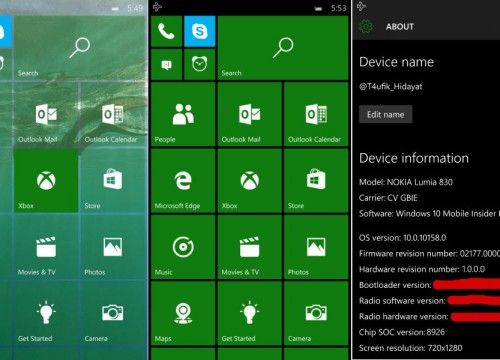This screenshot has height=360, width=500.
Task: Open the Alarms clock tile
Action: (200, 64)
